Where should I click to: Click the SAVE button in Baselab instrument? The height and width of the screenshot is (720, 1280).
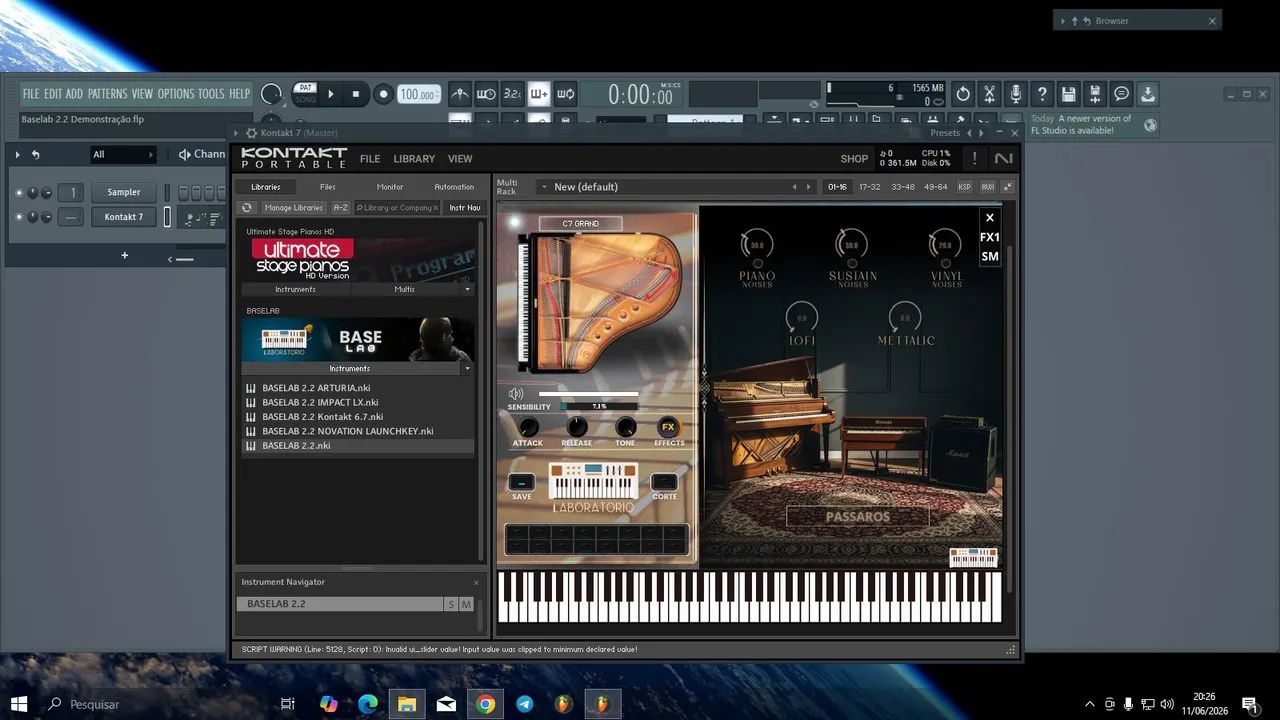tap(521, 482)
